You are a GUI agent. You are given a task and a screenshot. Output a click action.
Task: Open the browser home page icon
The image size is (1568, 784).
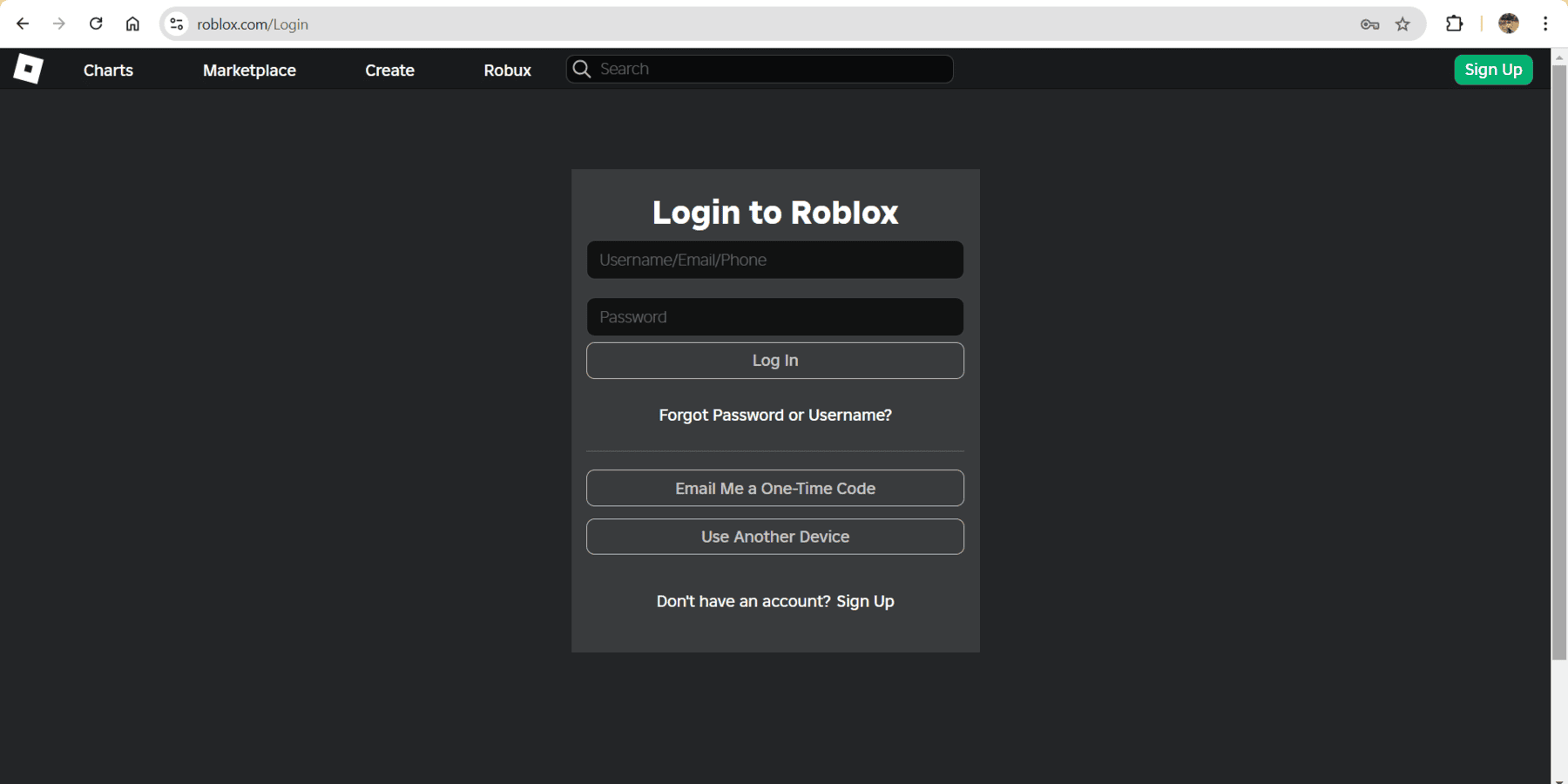tap(132, 24)
